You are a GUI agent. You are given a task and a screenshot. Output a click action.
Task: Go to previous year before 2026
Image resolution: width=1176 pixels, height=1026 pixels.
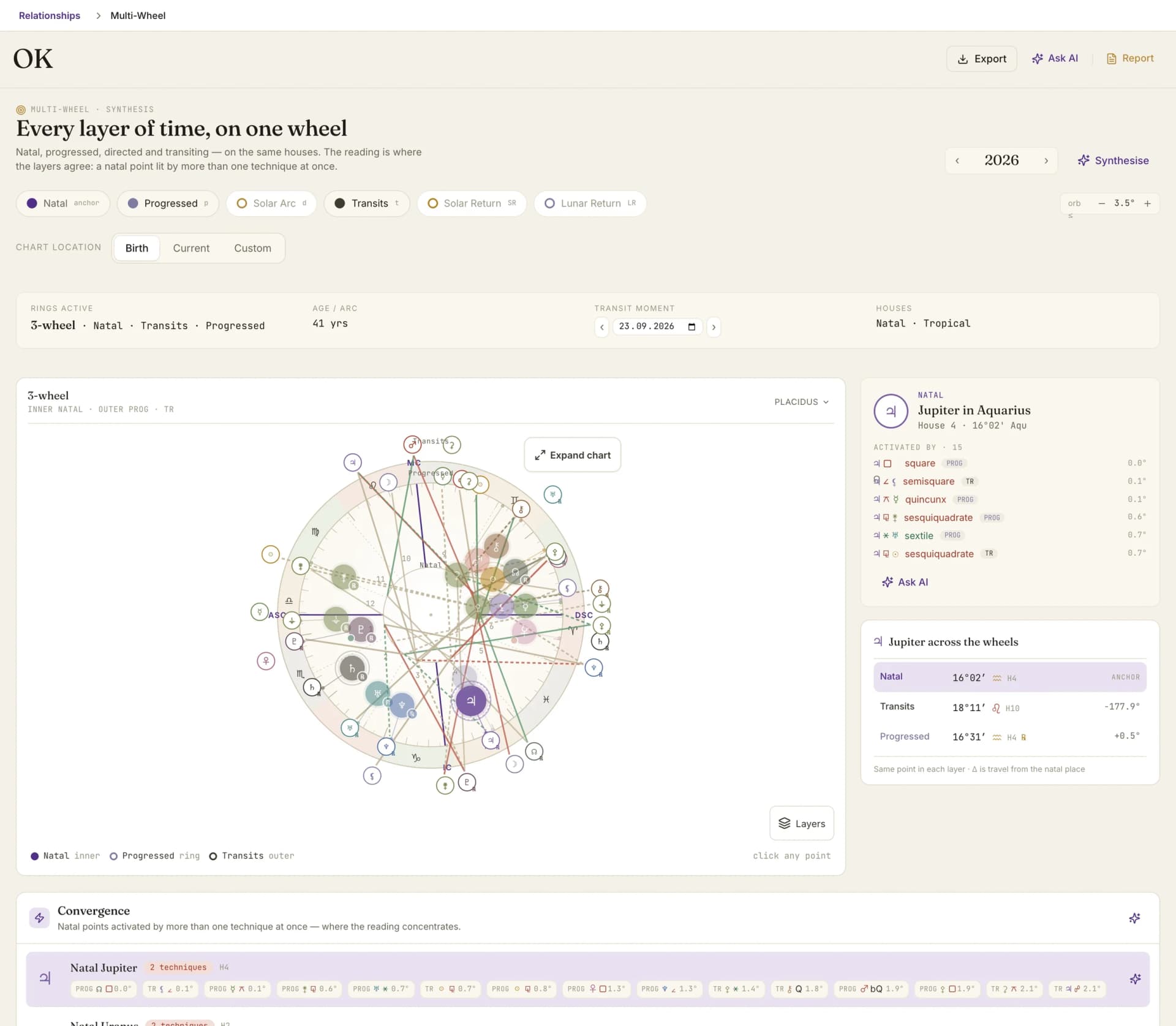(x=957, y=160)
